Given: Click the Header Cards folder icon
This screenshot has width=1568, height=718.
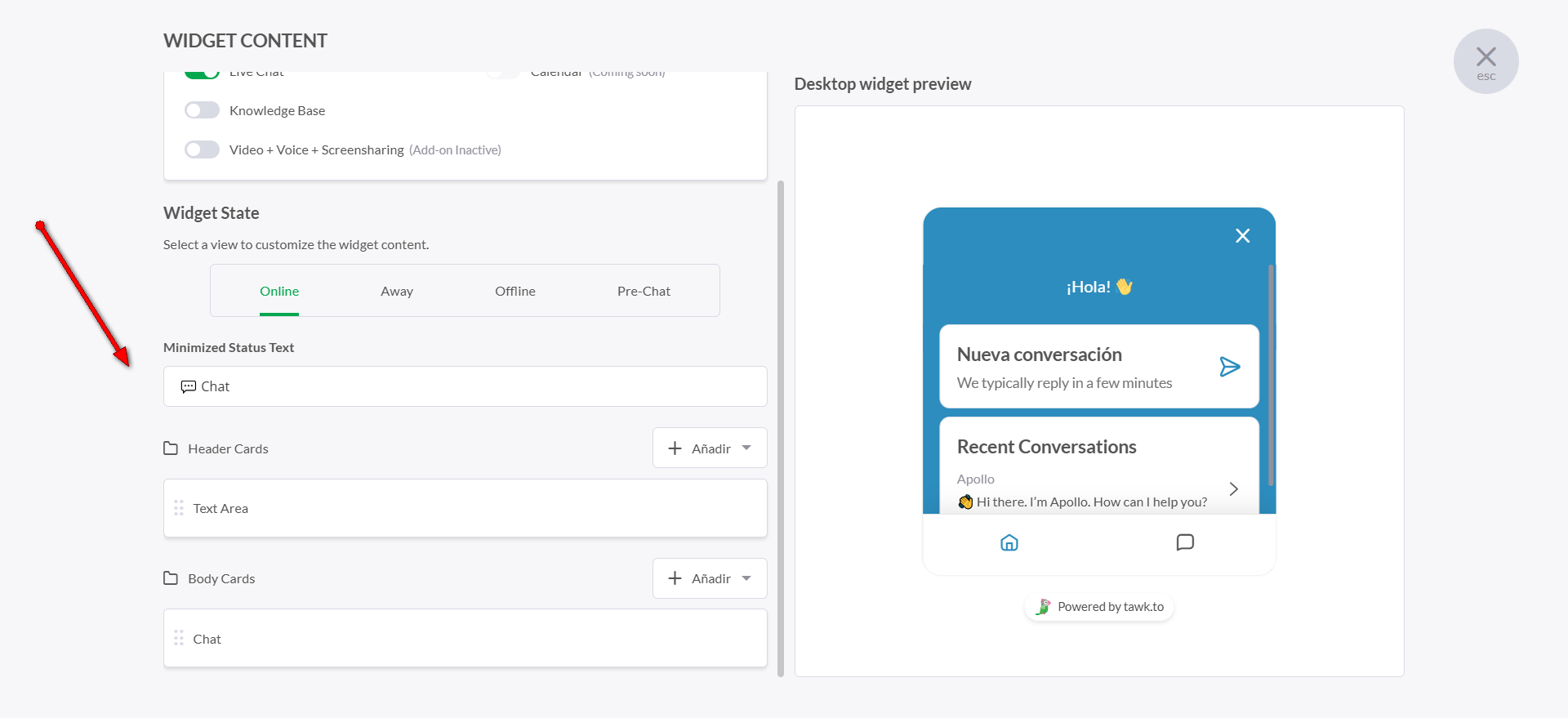Looking at the screenshot, I should coord(171,448).
